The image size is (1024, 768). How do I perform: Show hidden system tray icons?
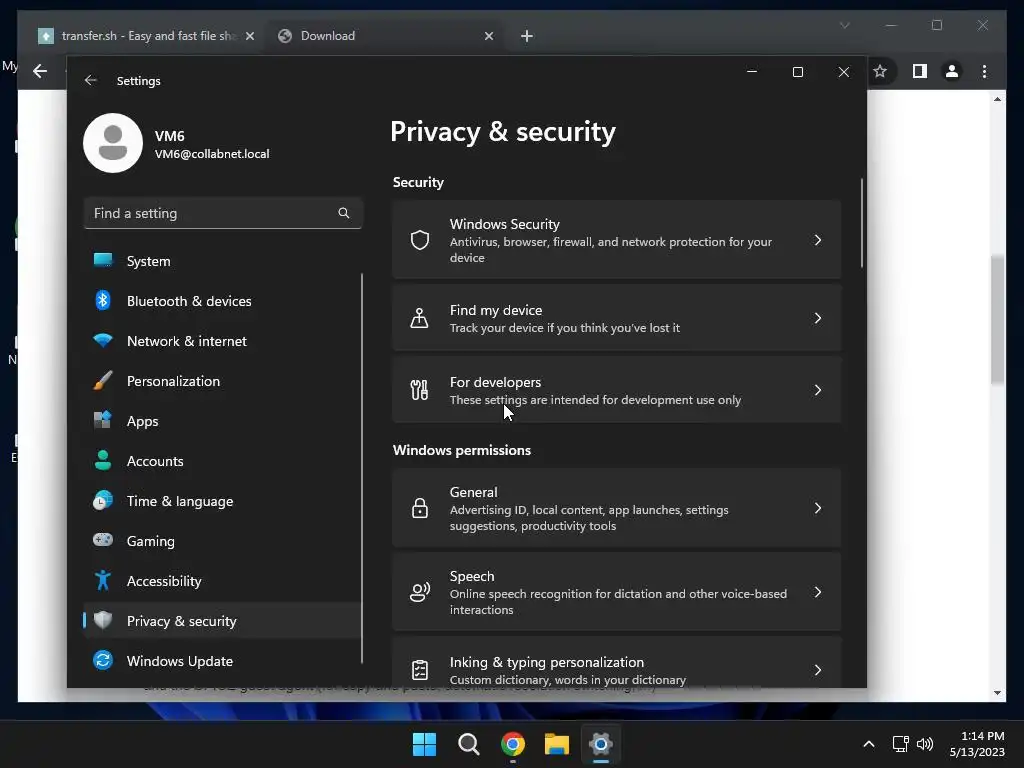(x=869, y=744)
